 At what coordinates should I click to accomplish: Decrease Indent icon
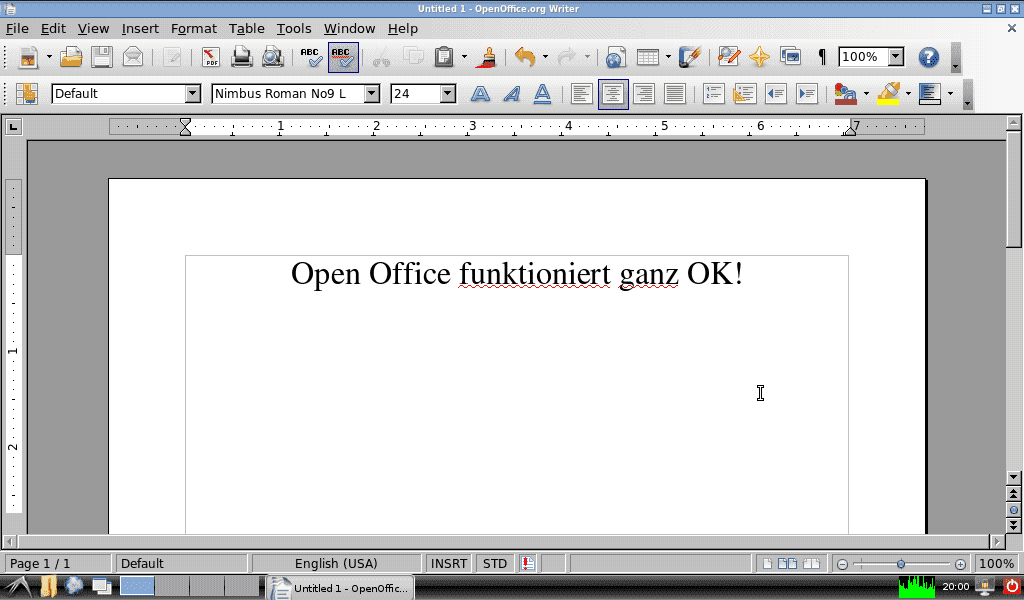tap(776, 94)
